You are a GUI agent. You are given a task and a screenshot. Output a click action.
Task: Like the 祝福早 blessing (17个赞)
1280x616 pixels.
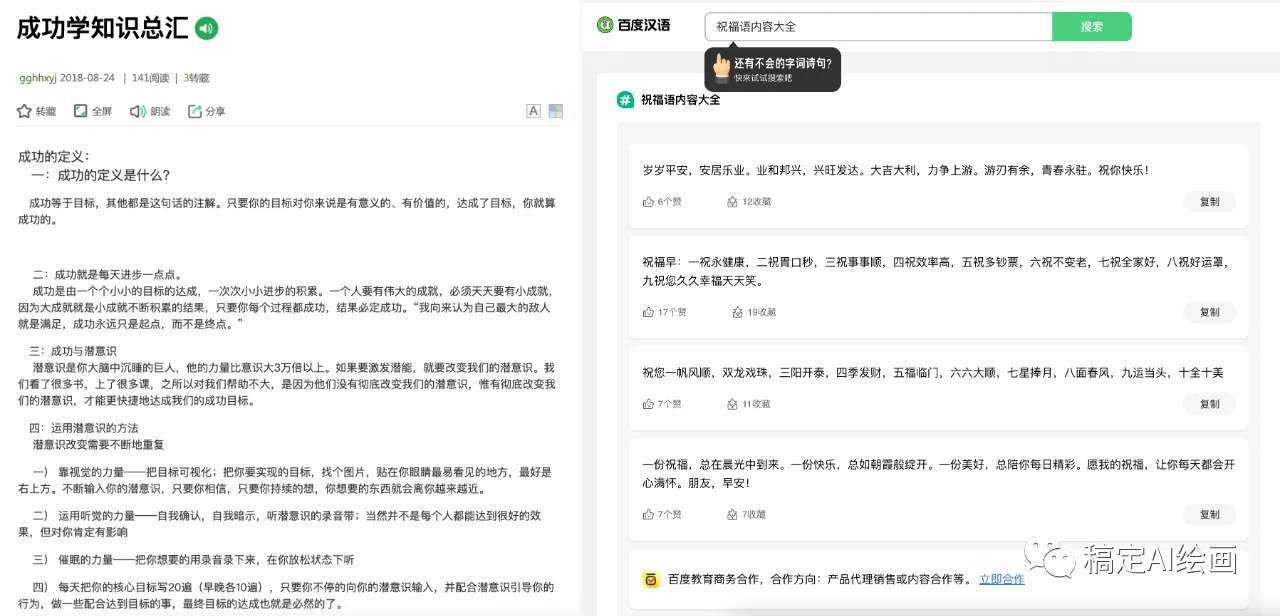click(x=648, y=312)
